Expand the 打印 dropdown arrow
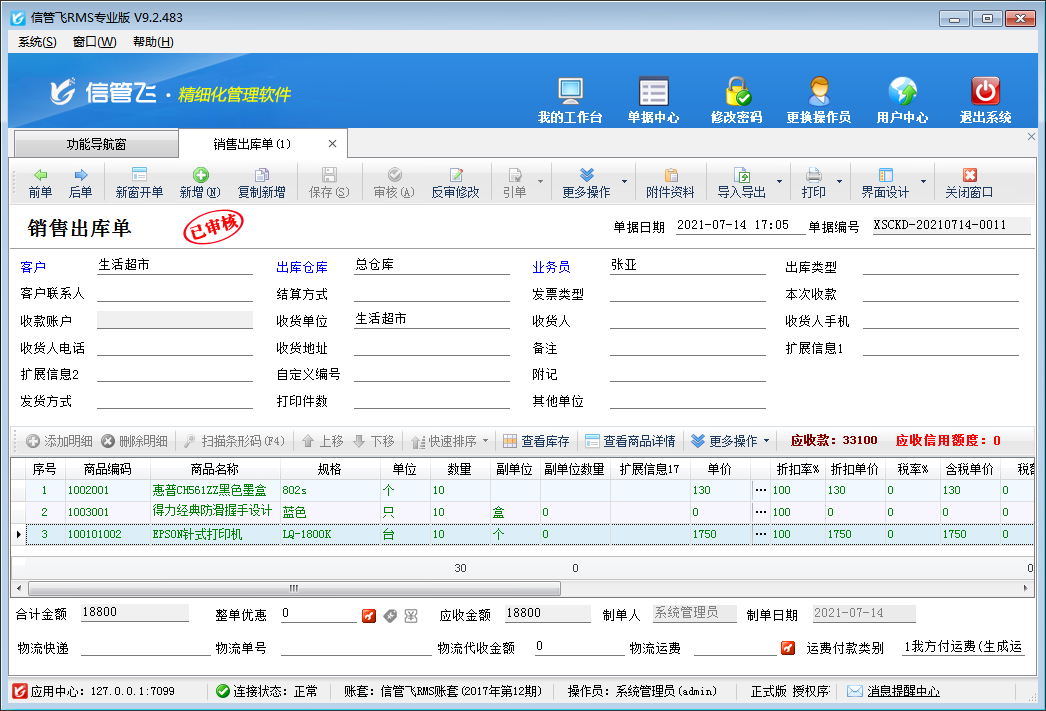 (839, 183)
